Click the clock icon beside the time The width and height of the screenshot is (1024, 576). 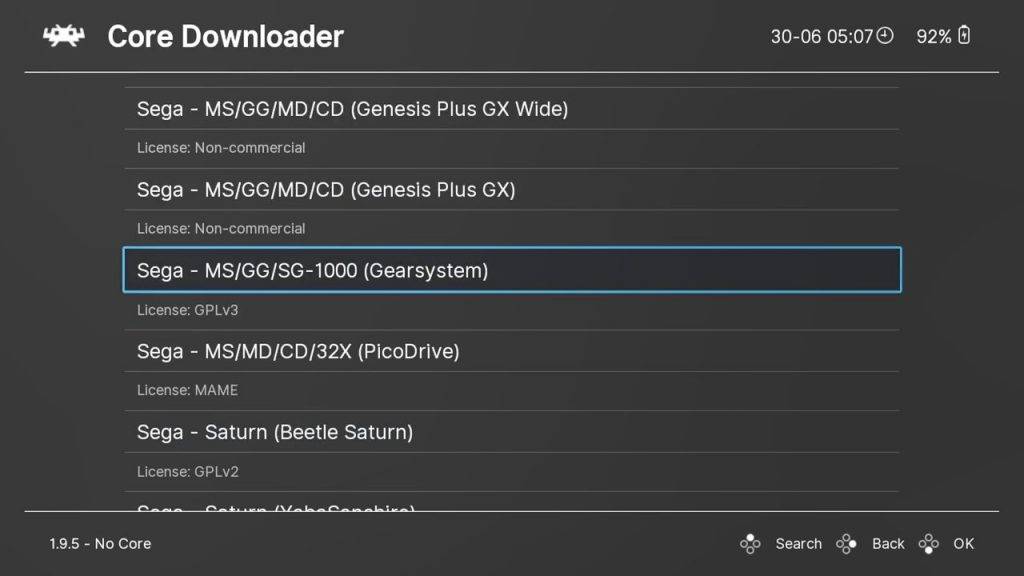[x=885, y=36]
